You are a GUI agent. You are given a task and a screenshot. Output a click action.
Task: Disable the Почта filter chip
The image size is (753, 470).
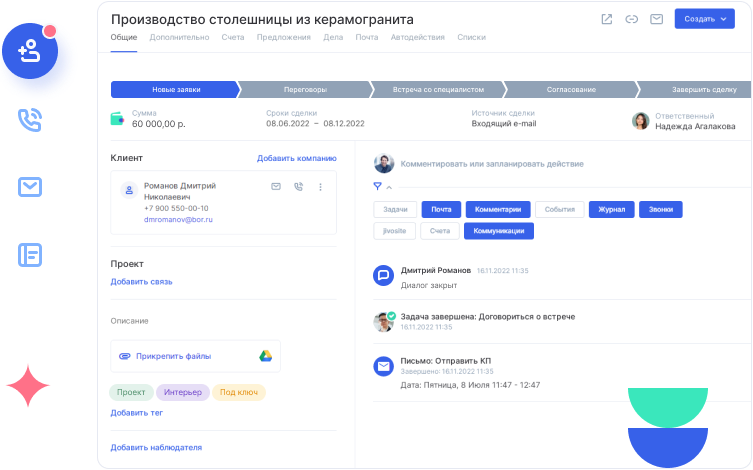click(441, 210)
